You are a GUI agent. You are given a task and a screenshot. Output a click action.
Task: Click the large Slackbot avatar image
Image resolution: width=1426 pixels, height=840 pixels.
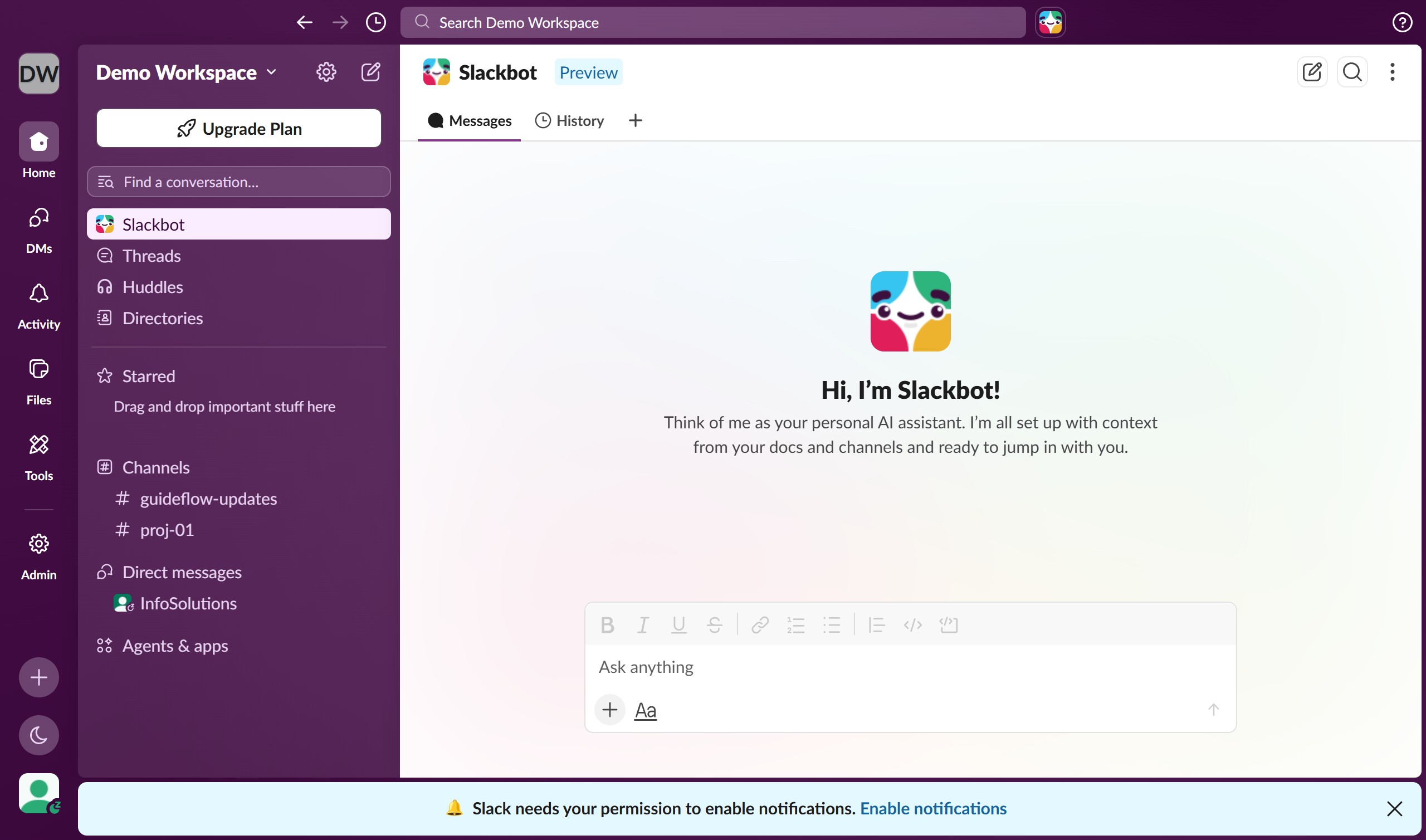point(910,311)
